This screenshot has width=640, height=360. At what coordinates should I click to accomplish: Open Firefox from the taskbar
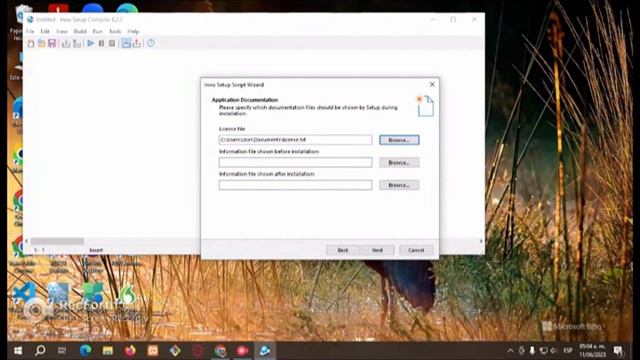point(130,351)
